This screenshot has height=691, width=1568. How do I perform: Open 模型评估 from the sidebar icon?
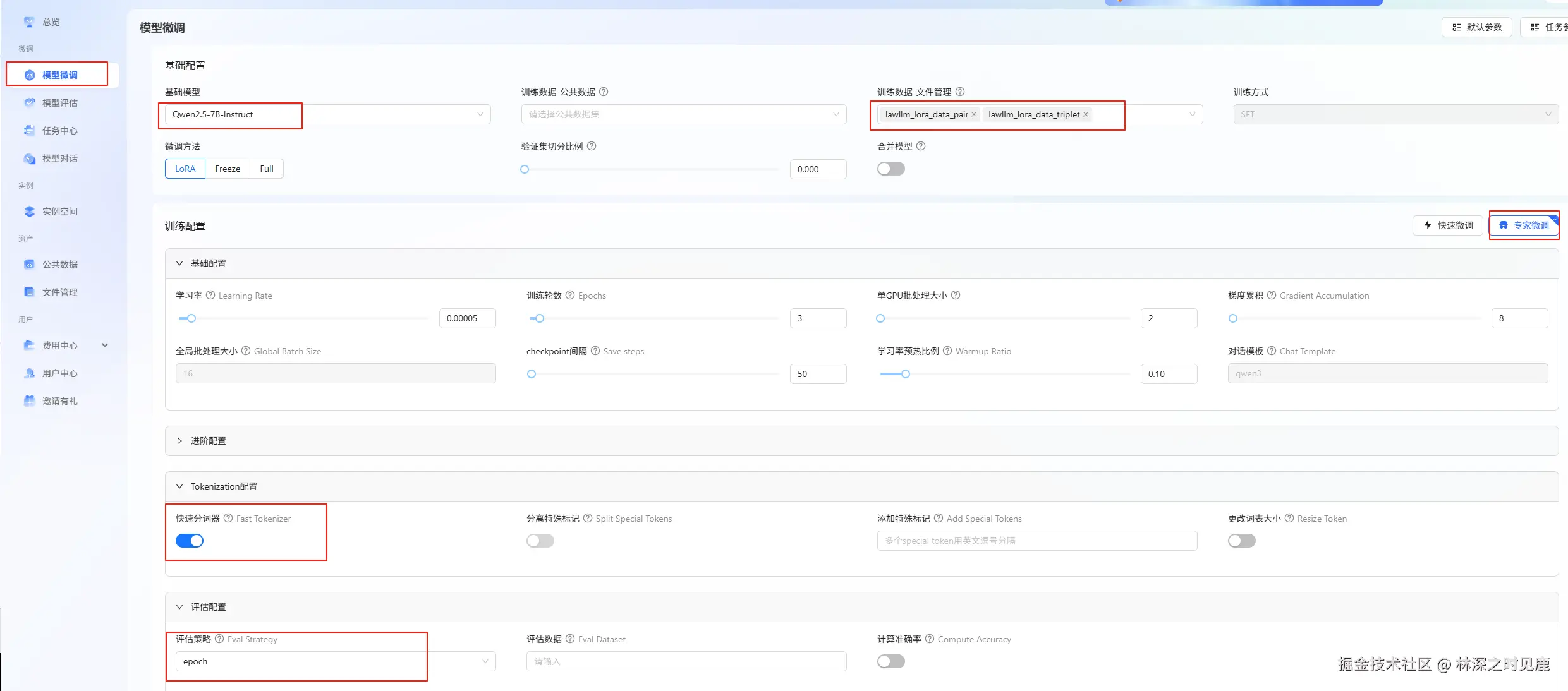pos(29,103)
